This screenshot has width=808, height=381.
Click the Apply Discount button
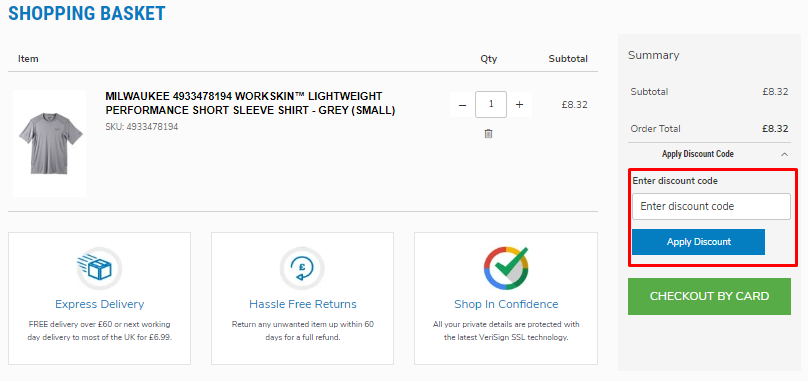pyautogui.click(x=698, y=242)
